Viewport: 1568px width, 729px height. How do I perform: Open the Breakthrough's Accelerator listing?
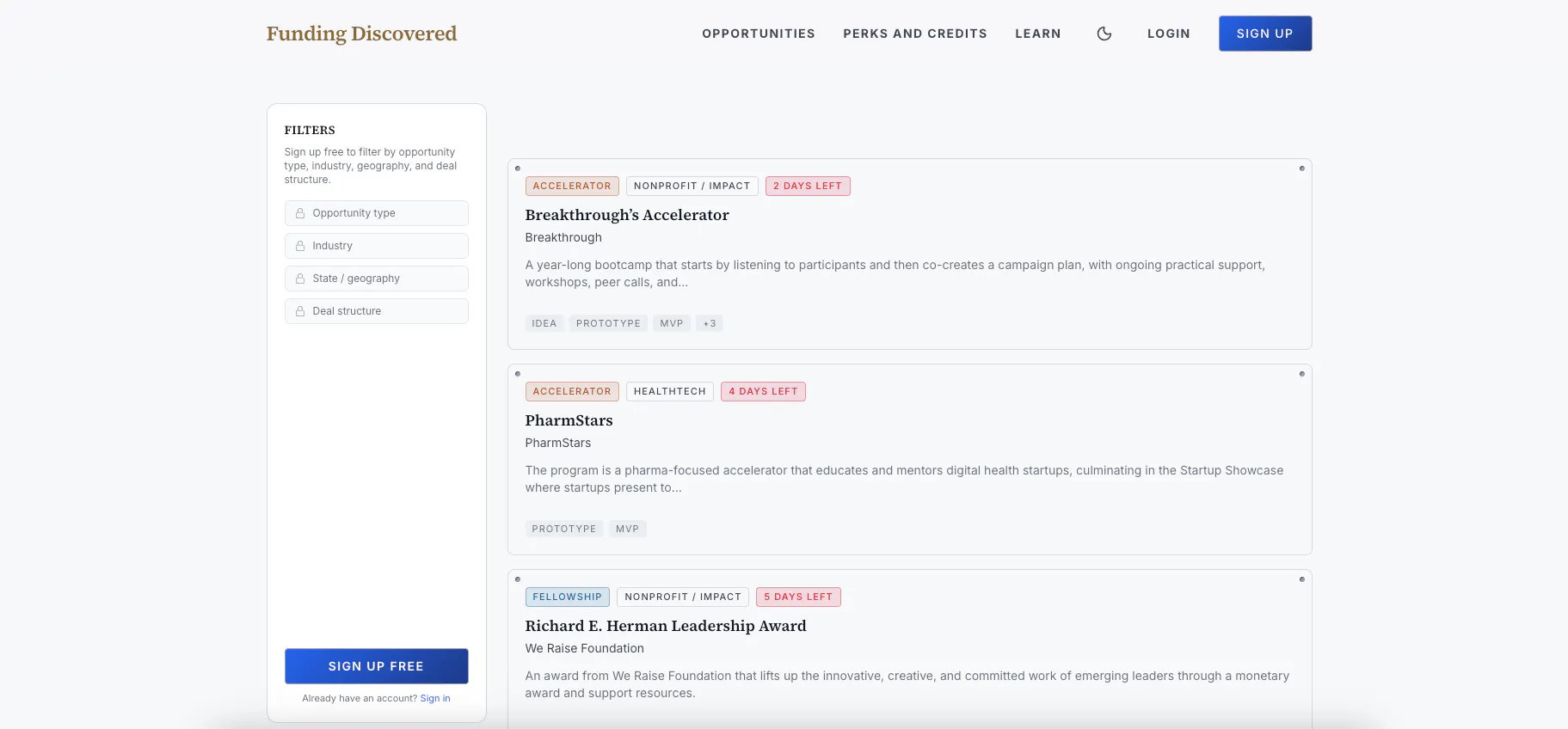tap(626, 215)
